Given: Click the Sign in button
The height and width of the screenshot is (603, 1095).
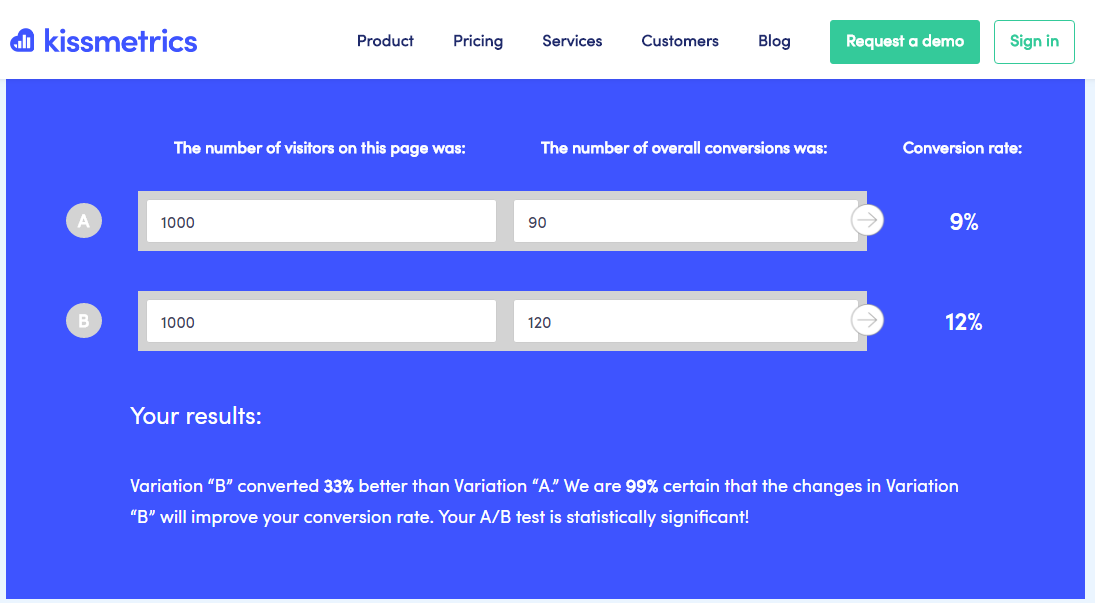Looking at the screenshot, I should point(1034,41).
